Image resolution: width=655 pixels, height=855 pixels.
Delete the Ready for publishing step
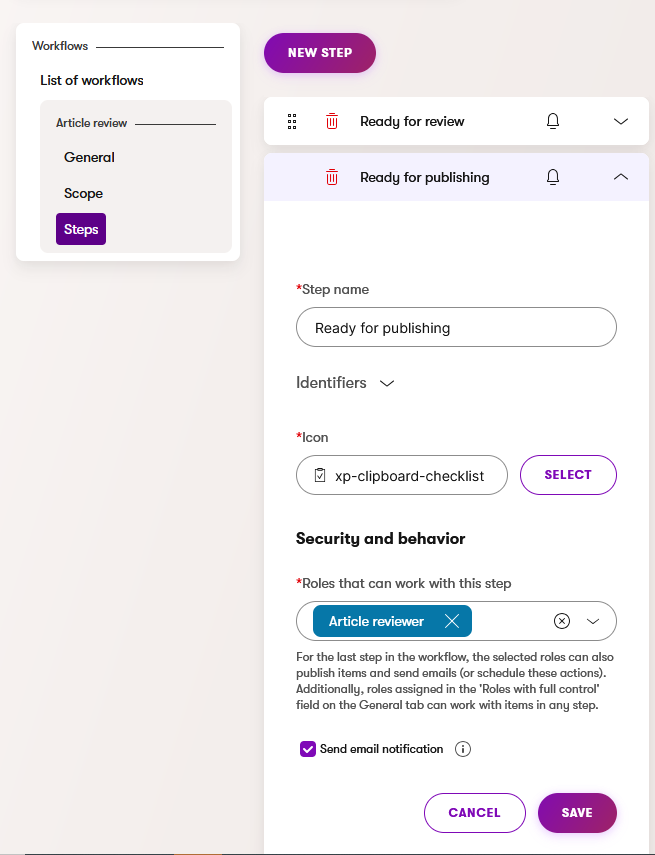point(332,178)
